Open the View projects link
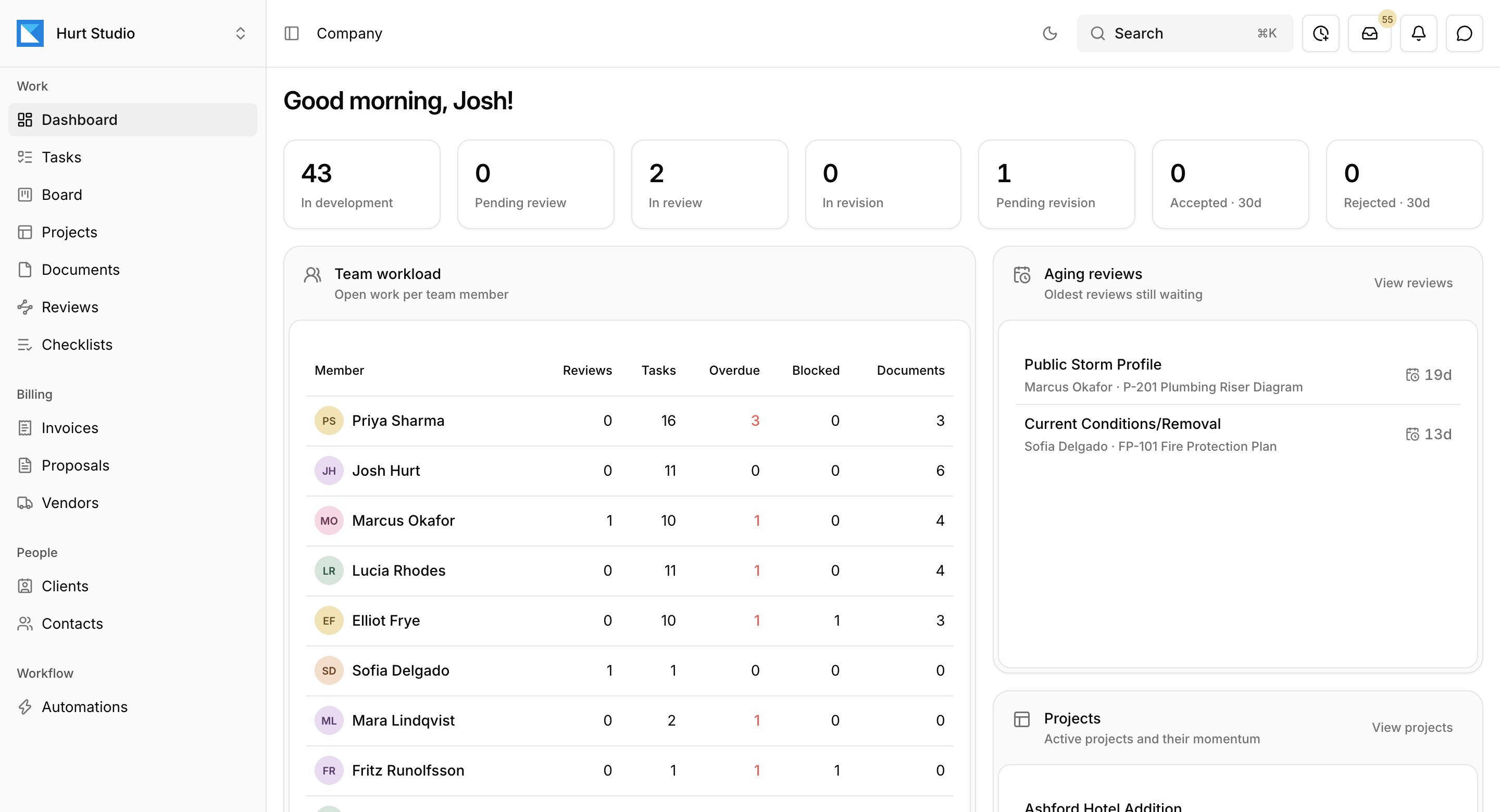The image size is (1500, 812). (1412, 727)
